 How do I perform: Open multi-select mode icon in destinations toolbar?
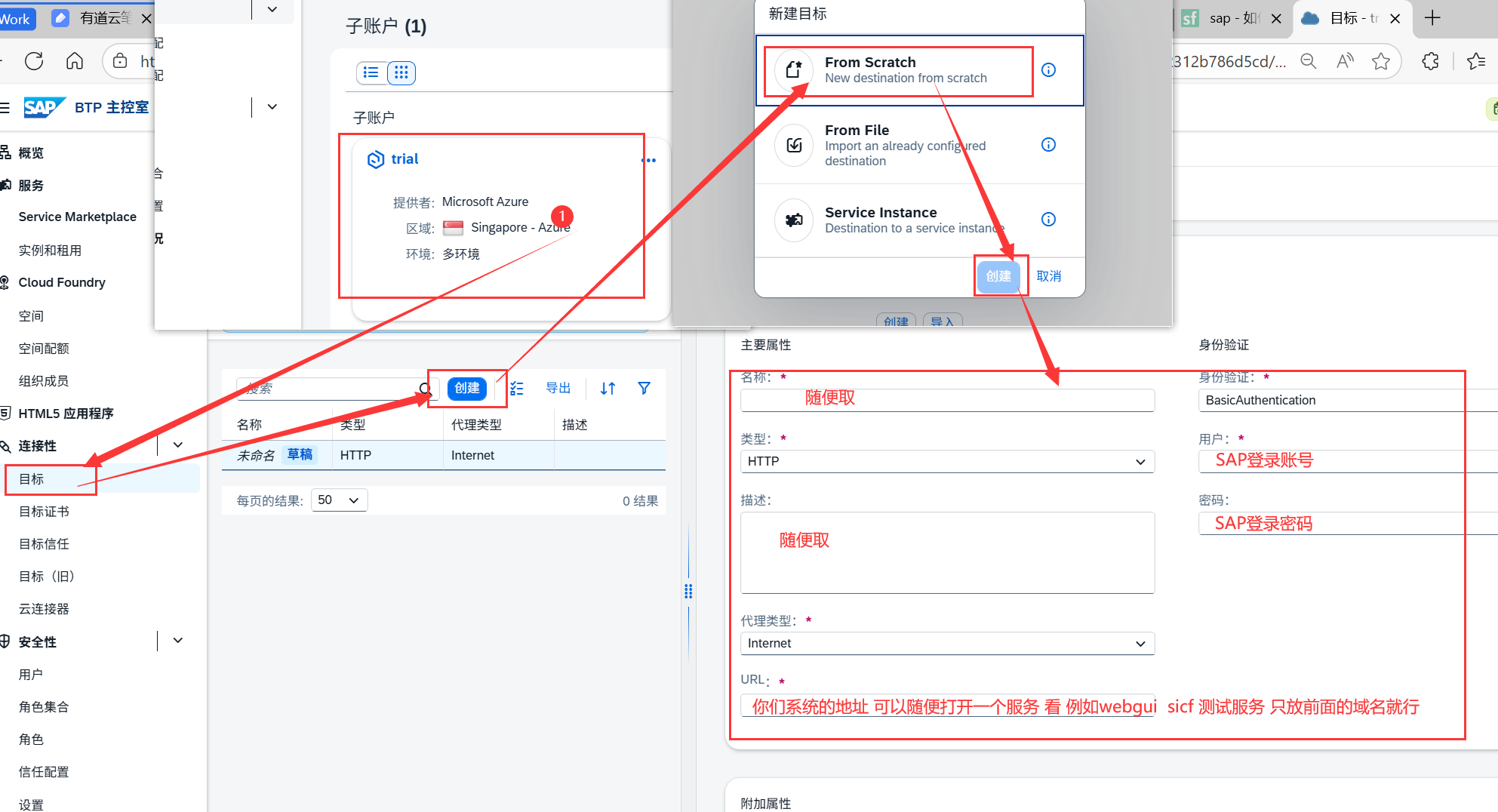click(517, 388)
